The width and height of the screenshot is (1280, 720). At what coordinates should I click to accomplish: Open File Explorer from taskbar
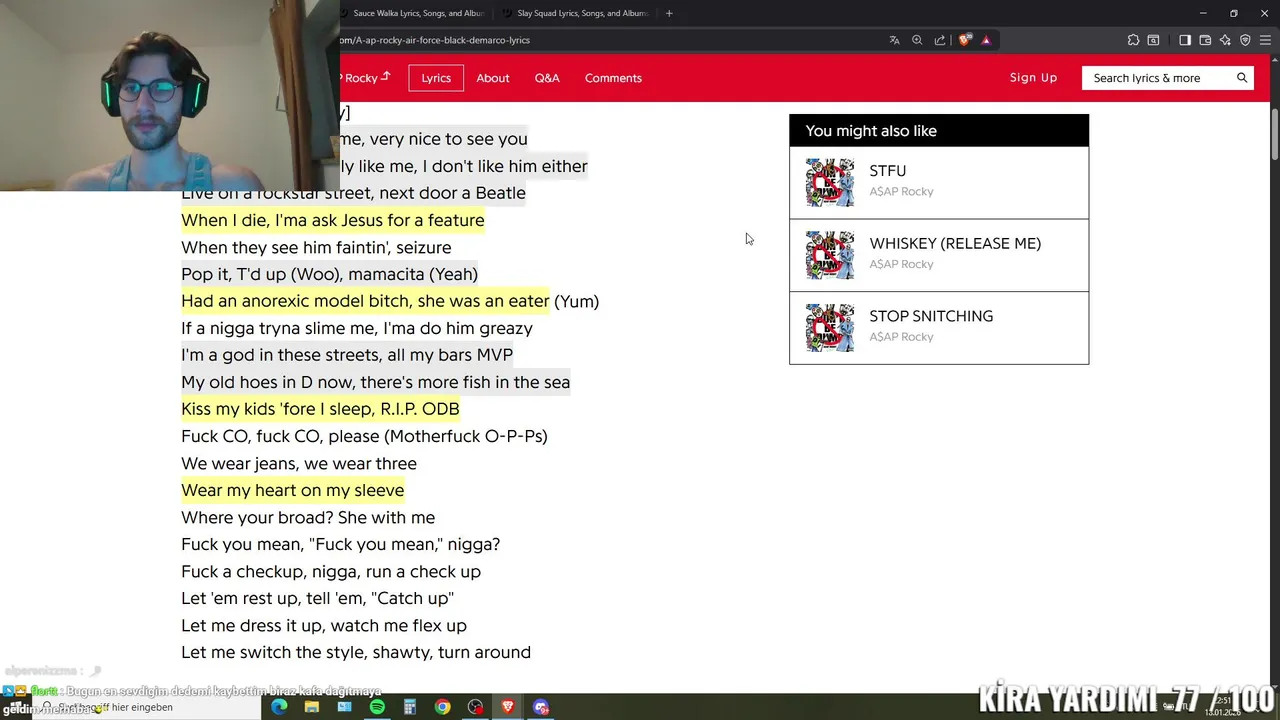(312, 707)
